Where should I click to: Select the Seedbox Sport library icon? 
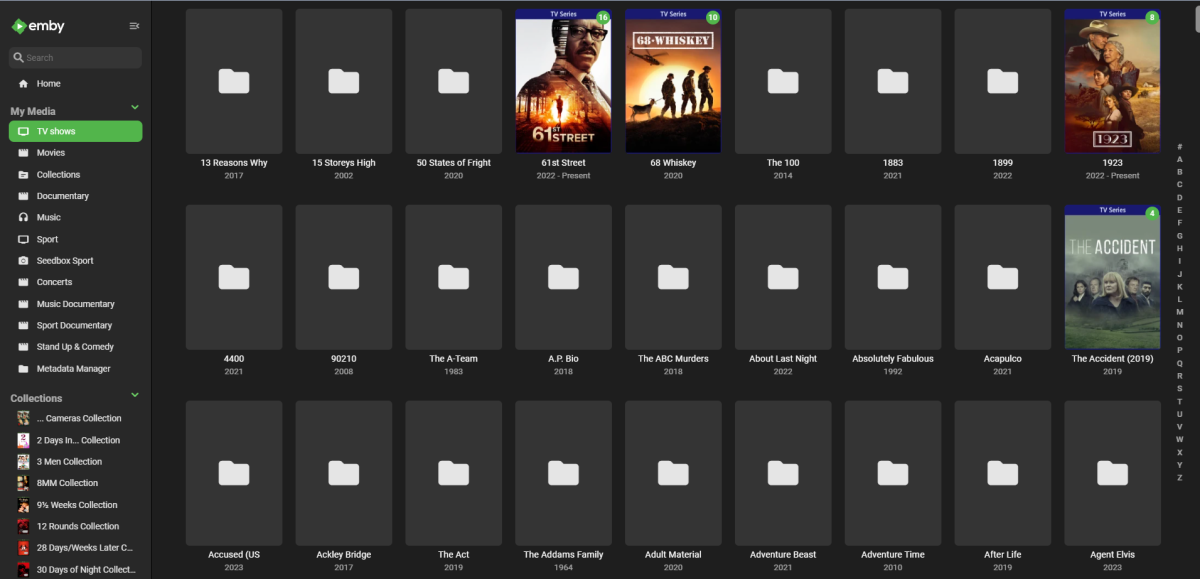tap(22, 260)
